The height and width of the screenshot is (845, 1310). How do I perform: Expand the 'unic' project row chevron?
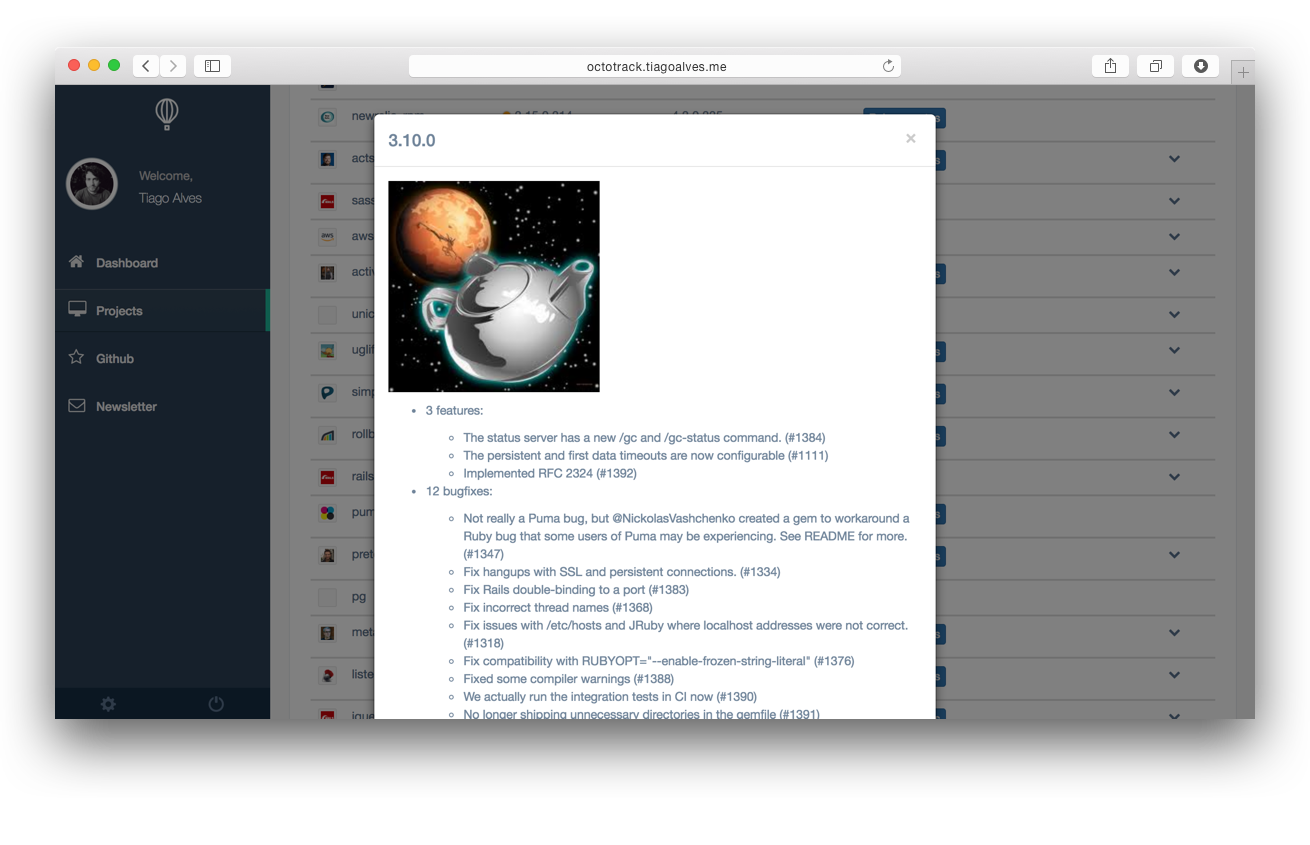[x=1174, y=314]
